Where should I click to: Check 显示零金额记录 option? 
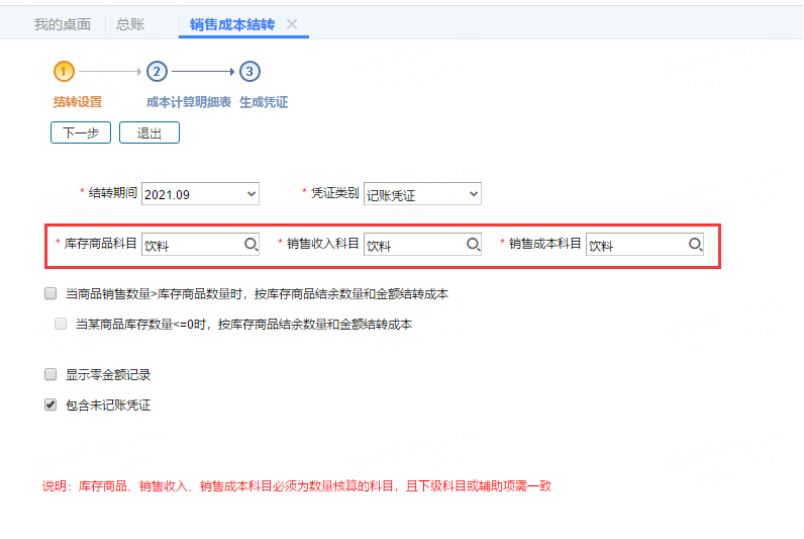pyautogui.click(x=50, y=374)
